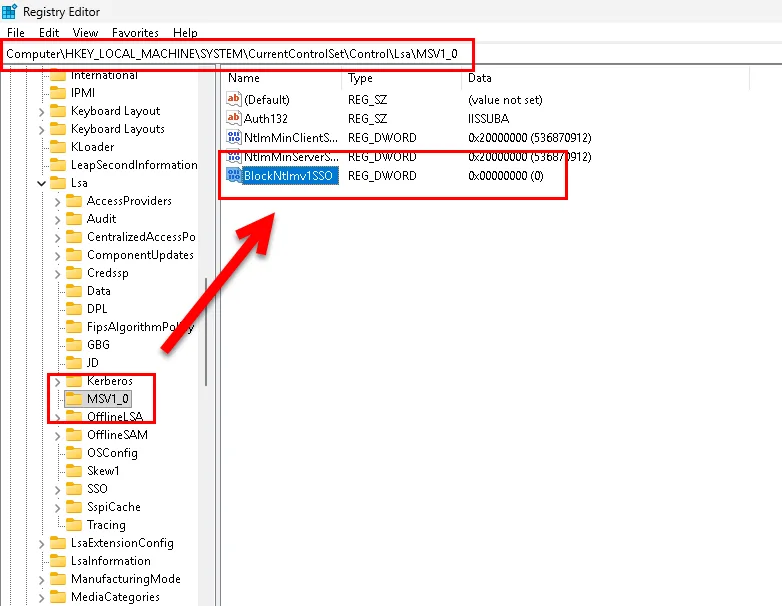Select the LsaInformation key label

point(111,561)
